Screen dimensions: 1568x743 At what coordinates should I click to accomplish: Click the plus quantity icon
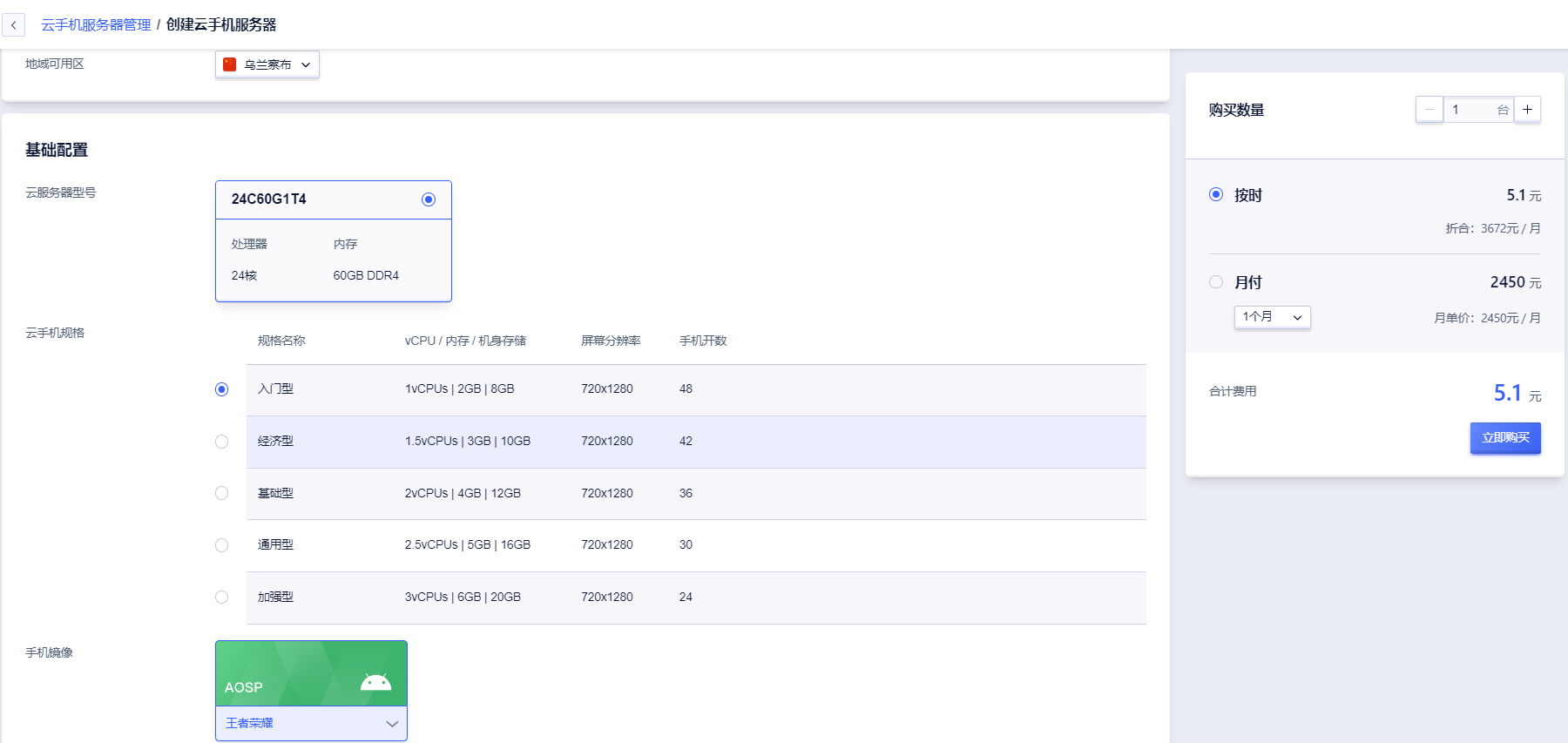tap(1527, 110)
